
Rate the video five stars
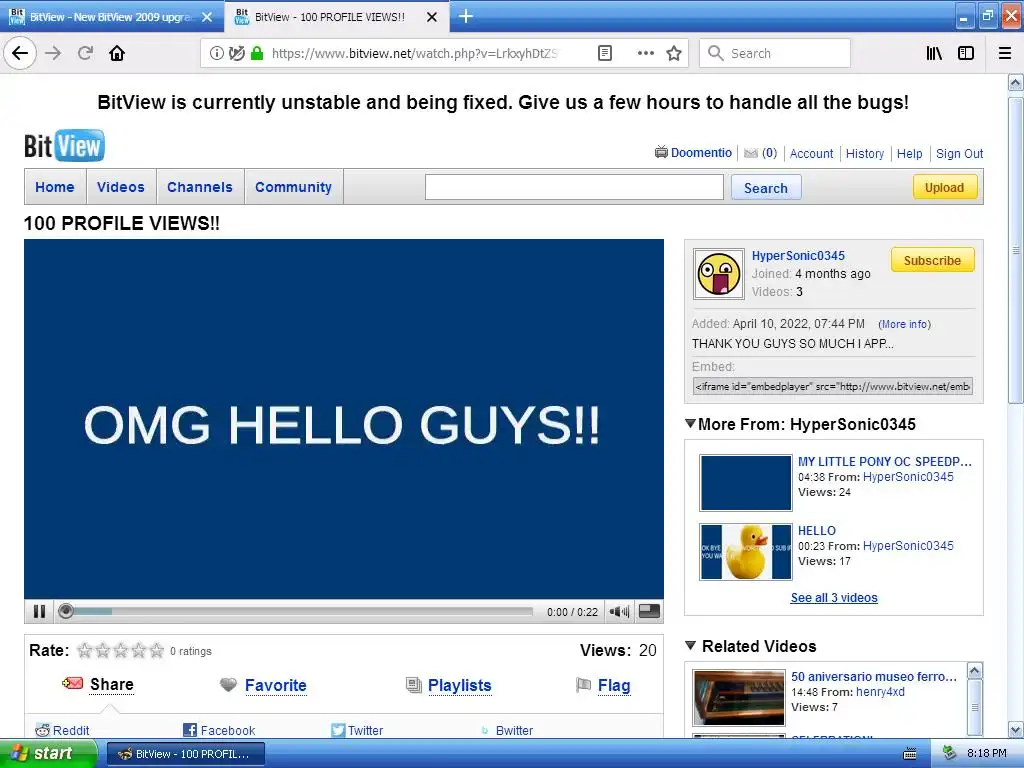pos(156,650)
